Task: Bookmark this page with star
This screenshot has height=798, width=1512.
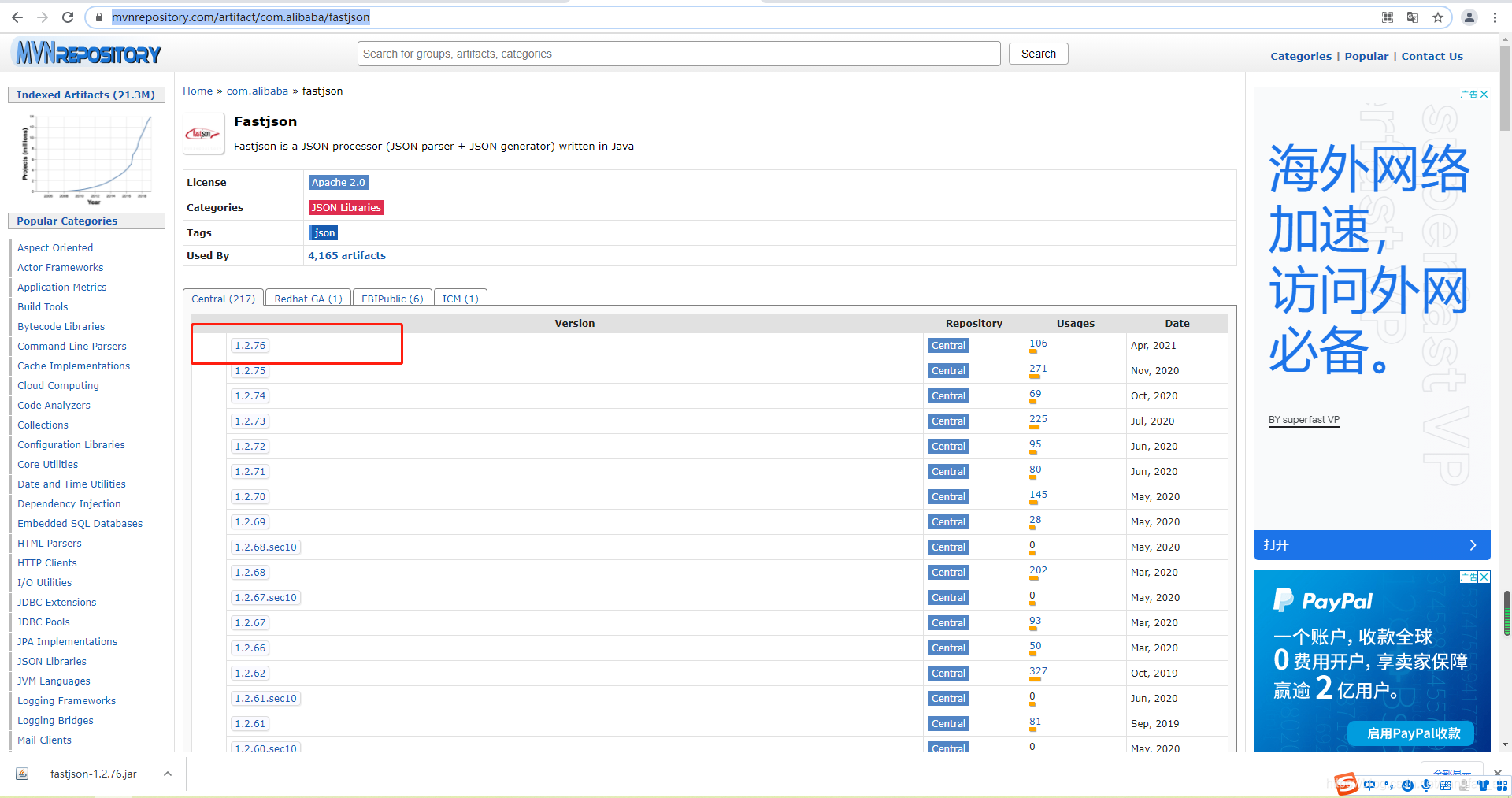Action: [1438, 17]
